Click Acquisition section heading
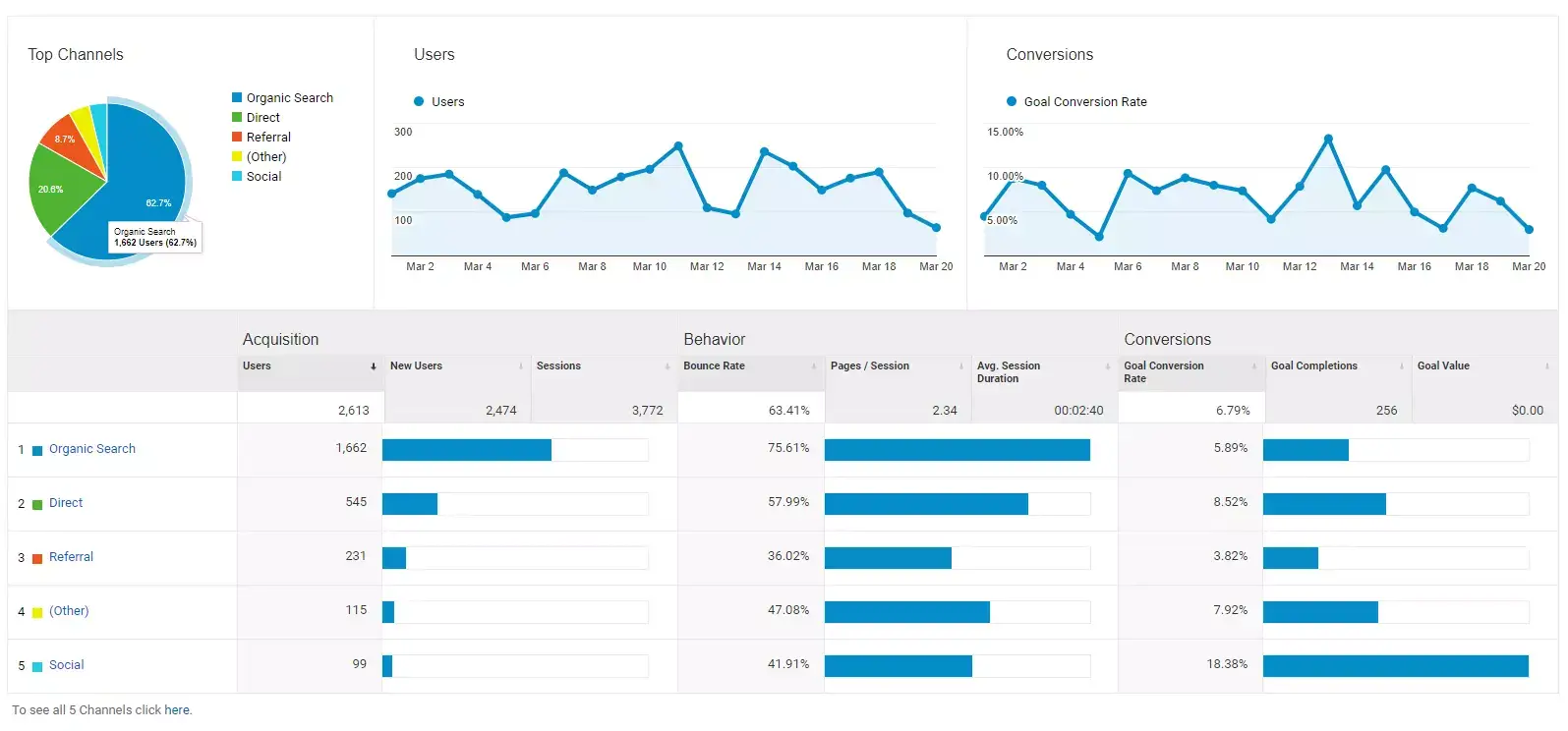 click(280, 339)
